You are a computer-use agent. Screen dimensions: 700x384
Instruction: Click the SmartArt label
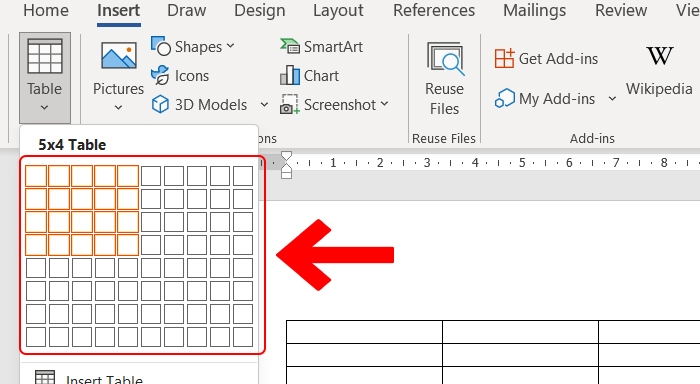pyautogui.click(x=333, y=46)
